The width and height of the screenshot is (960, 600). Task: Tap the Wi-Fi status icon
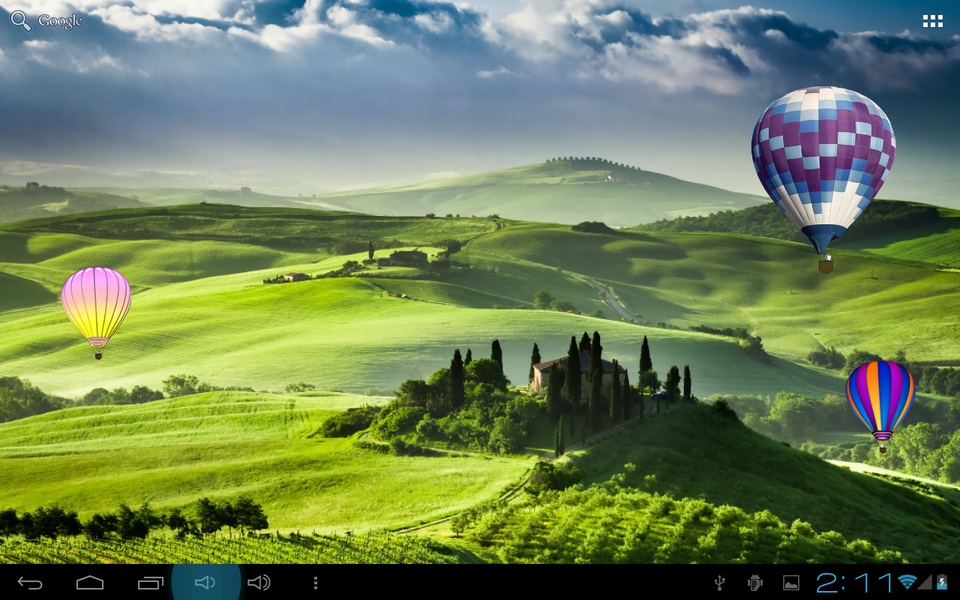[907, 582]
